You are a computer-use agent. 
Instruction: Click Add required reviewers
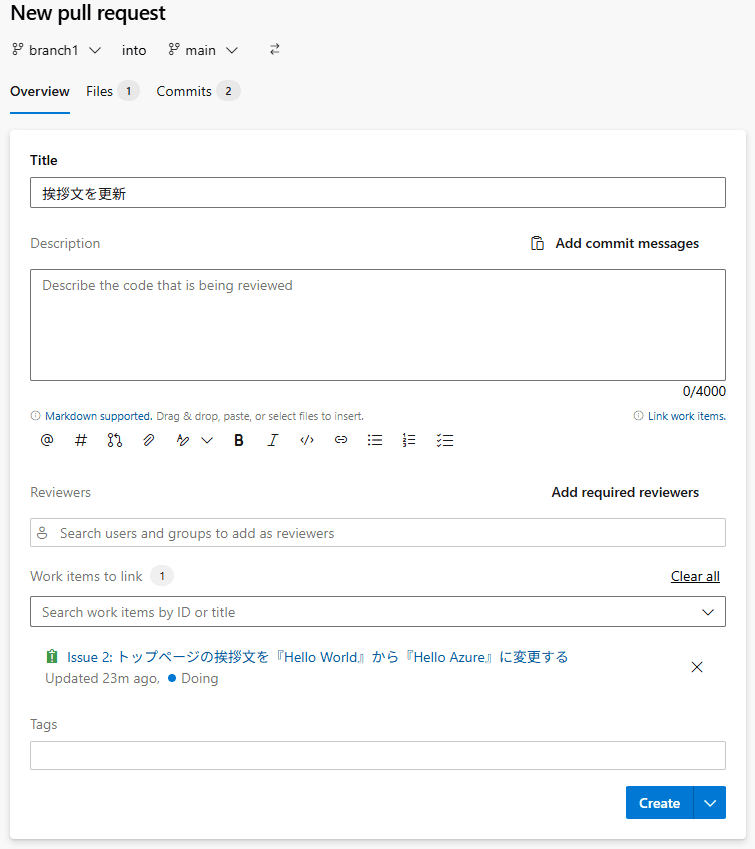(625, 493)
